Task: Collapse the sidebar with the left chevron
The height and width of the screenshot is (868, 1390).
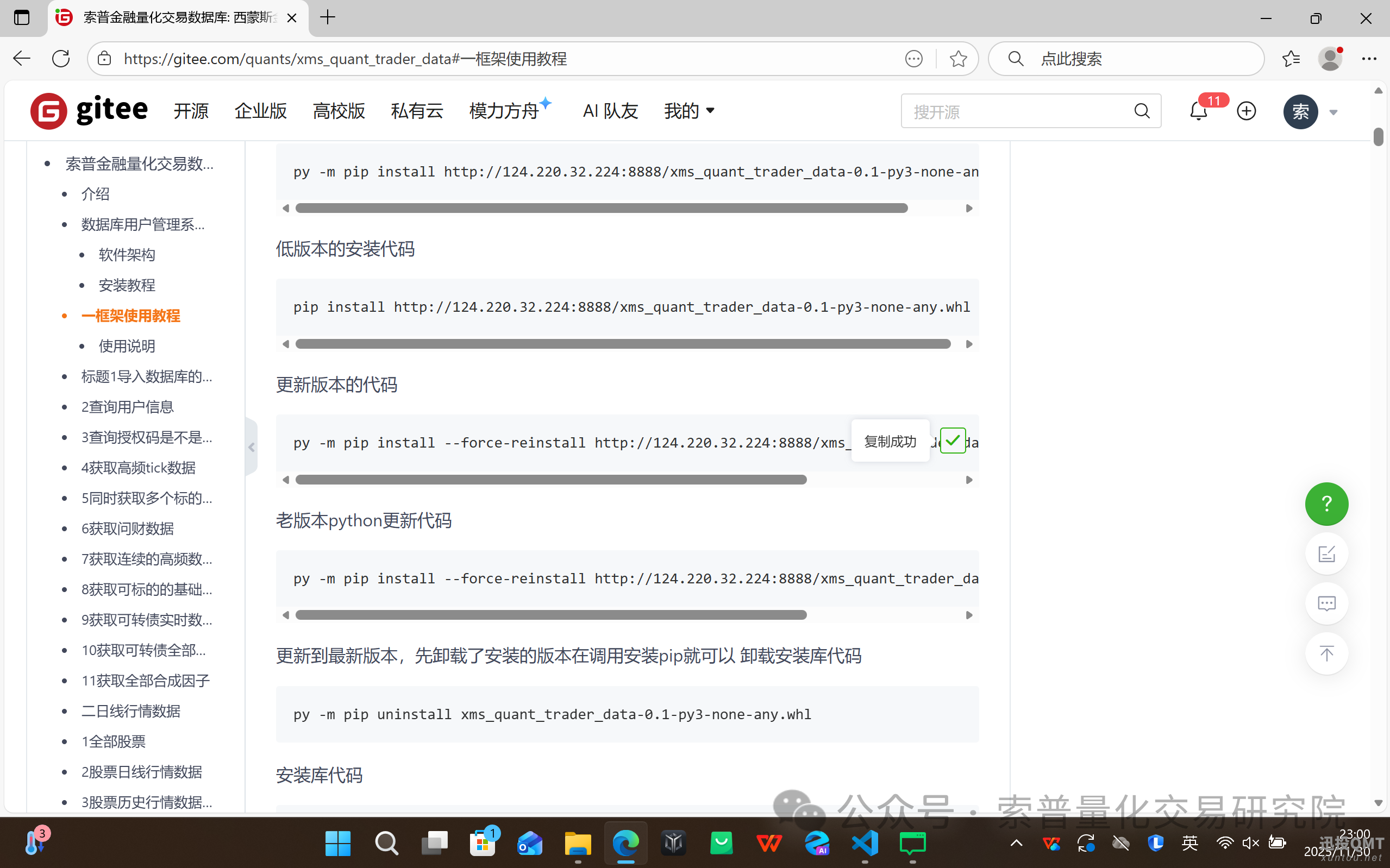Action: point(252,446)
